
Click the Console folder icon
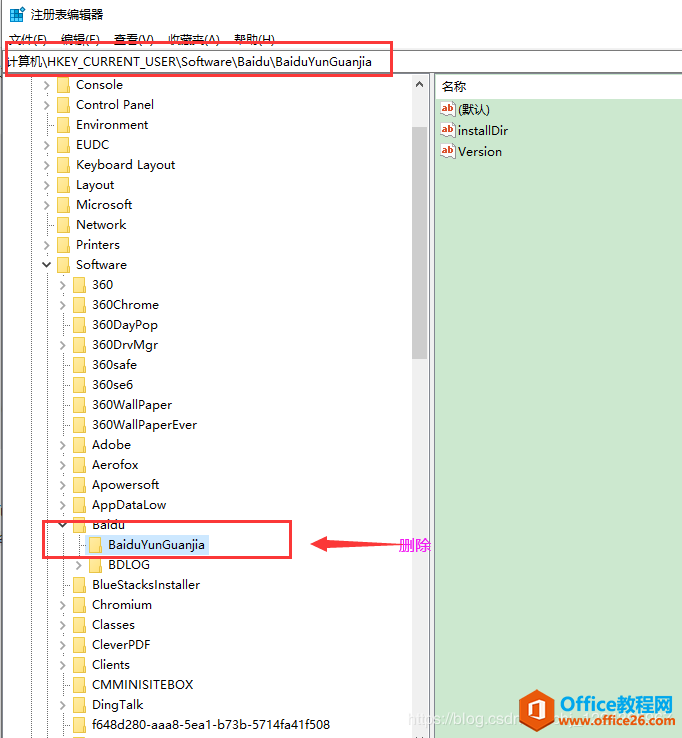(64, 85)
